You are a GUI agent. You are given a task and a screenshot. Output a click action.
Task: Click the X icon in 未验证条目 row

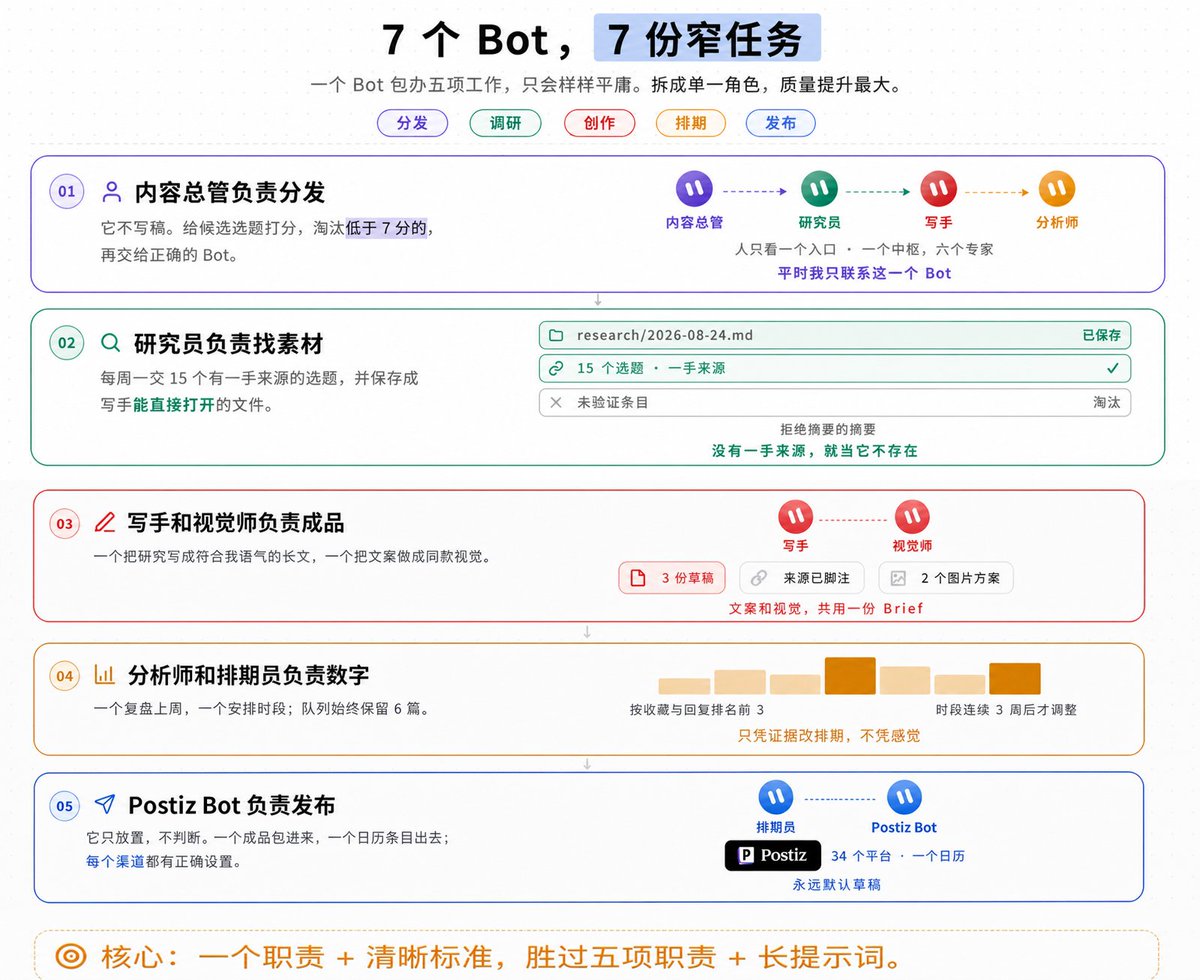tap(556, 402)
